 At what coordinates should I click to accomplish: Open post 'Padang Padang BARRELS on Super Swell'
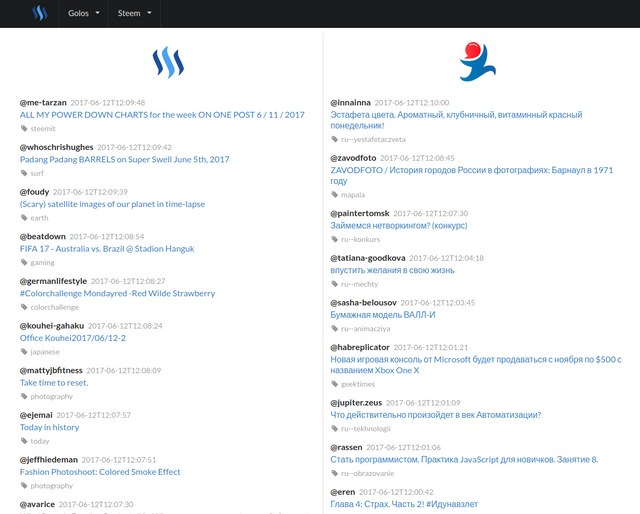coord(124,159)
